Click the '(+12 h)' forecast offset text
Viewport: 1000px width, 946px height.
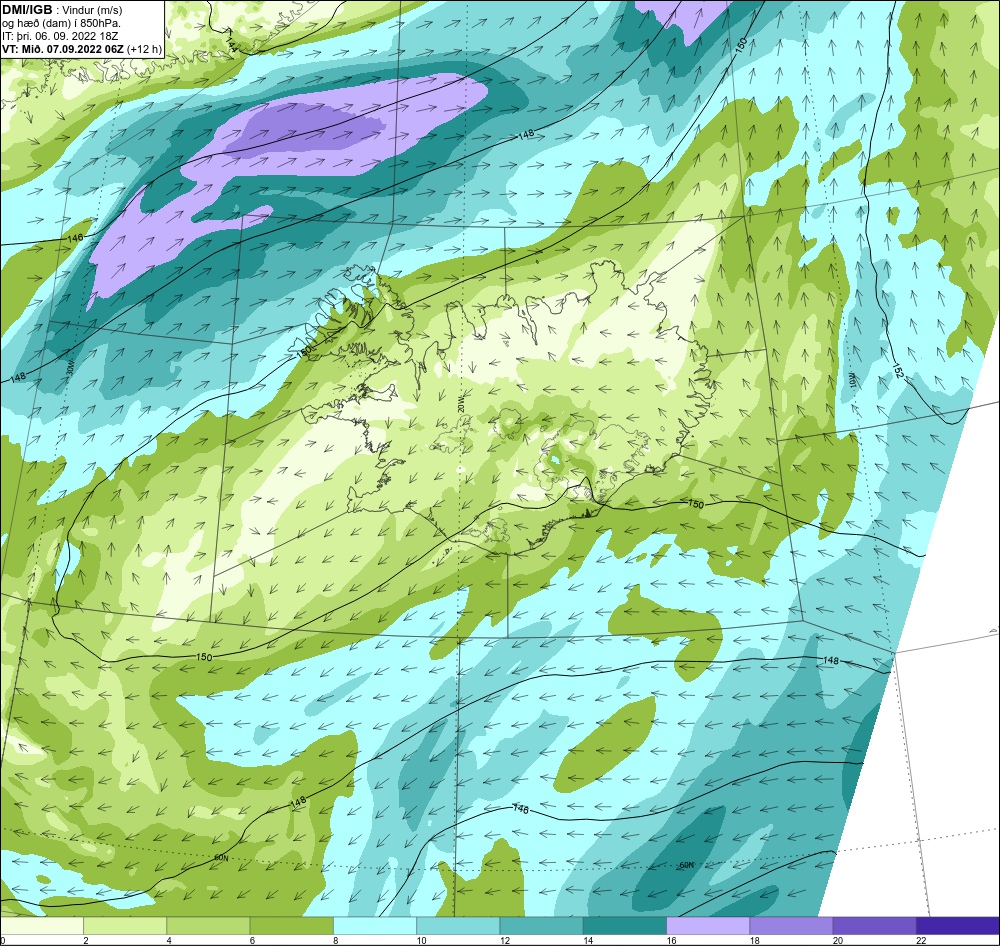[x=145, y=49]
